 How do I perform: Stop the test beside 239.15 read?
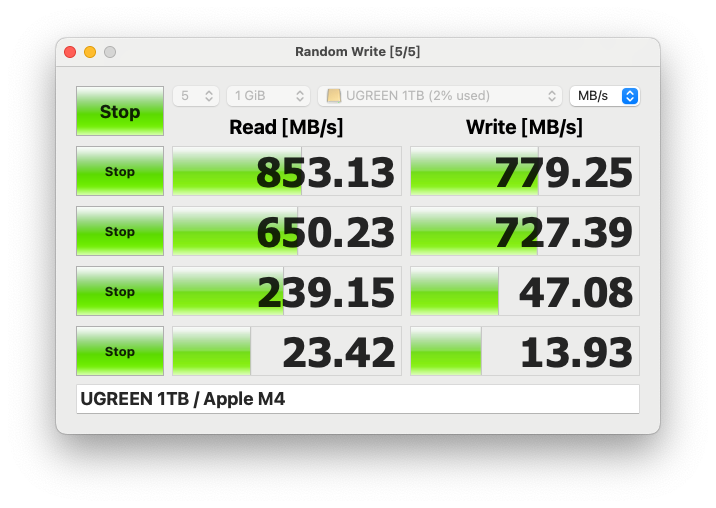(x=120, y=291)
